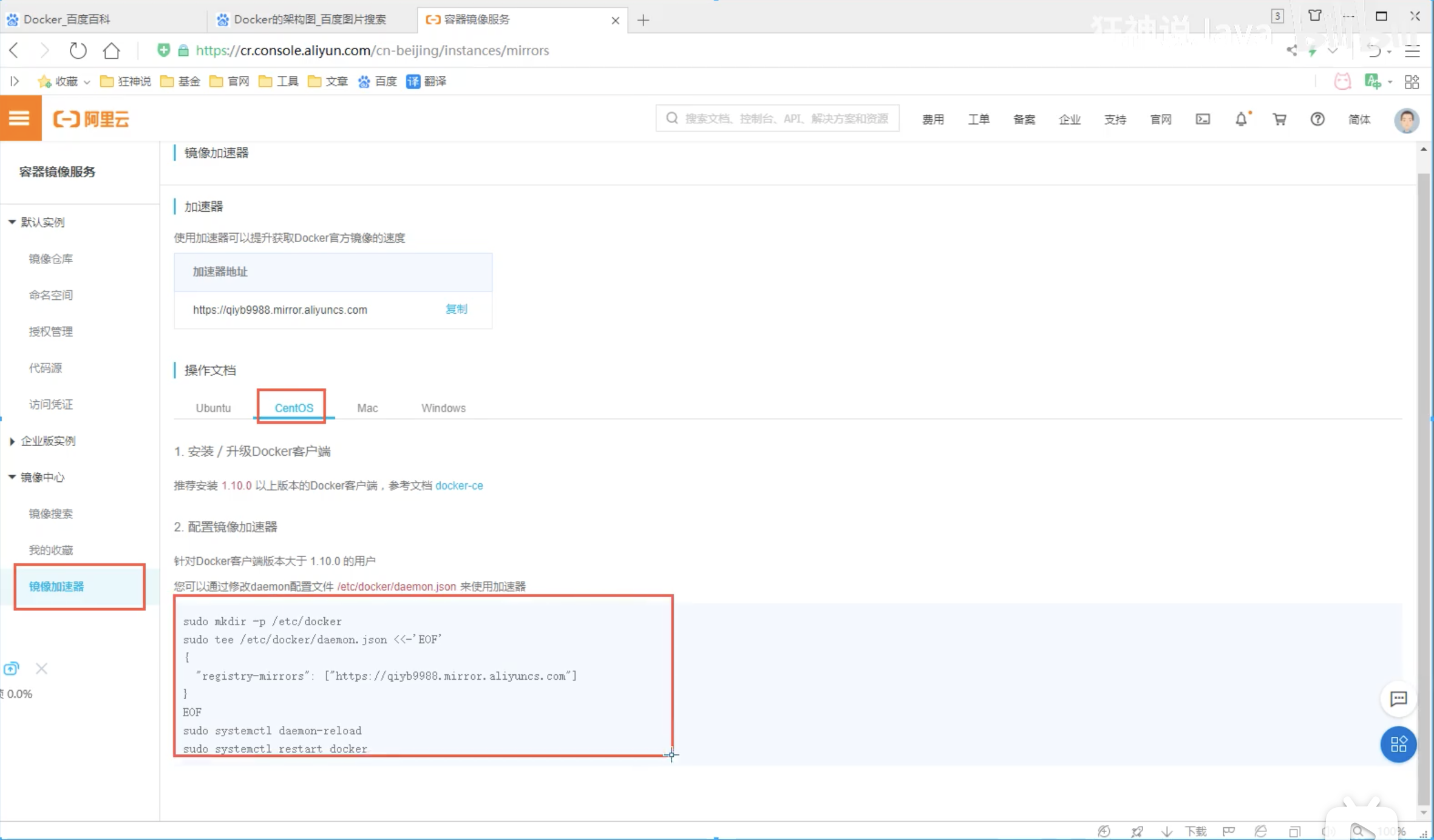This screenshot has width=1434, height=840.
Task: Click 复制 to copy accelerator address
Action: (456, 309)
